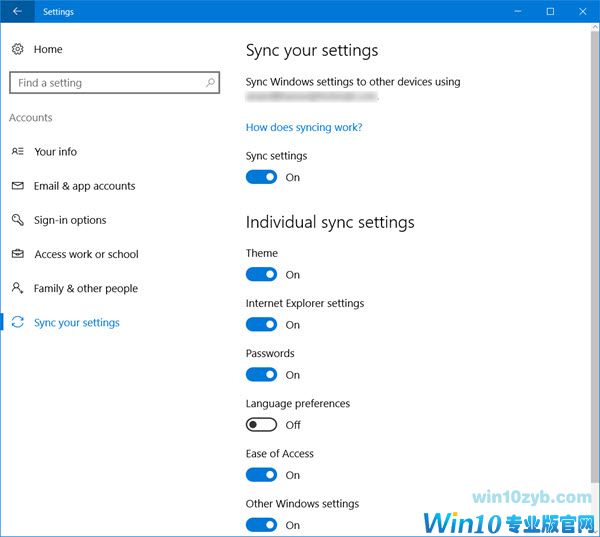Click the Your info person icon
The width and height of the screenshot is (600, 537).
click(17, 152)
